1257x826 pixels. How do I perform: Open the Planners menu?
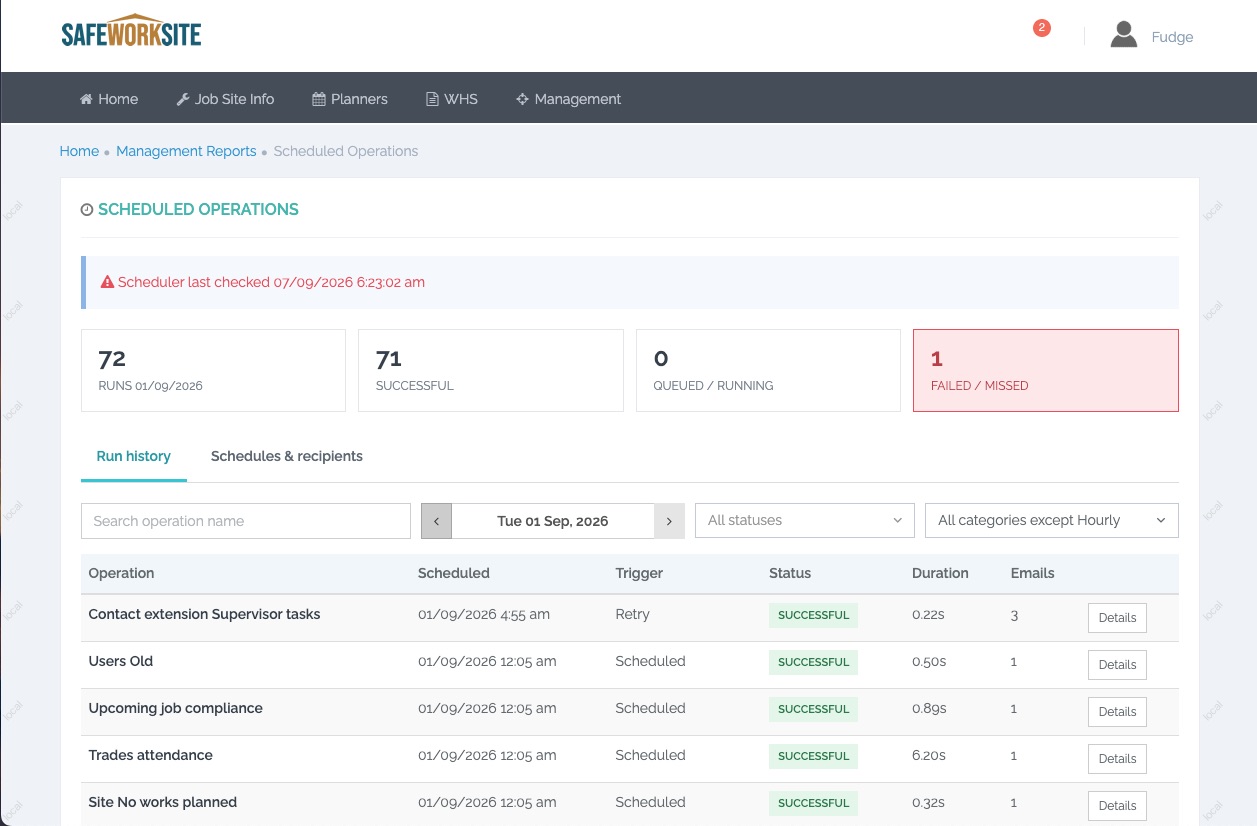point(350,99)
